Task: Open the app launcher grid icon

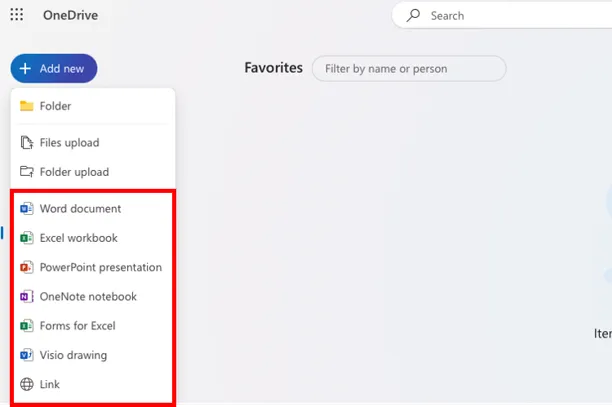Action: tap(17, 15)
